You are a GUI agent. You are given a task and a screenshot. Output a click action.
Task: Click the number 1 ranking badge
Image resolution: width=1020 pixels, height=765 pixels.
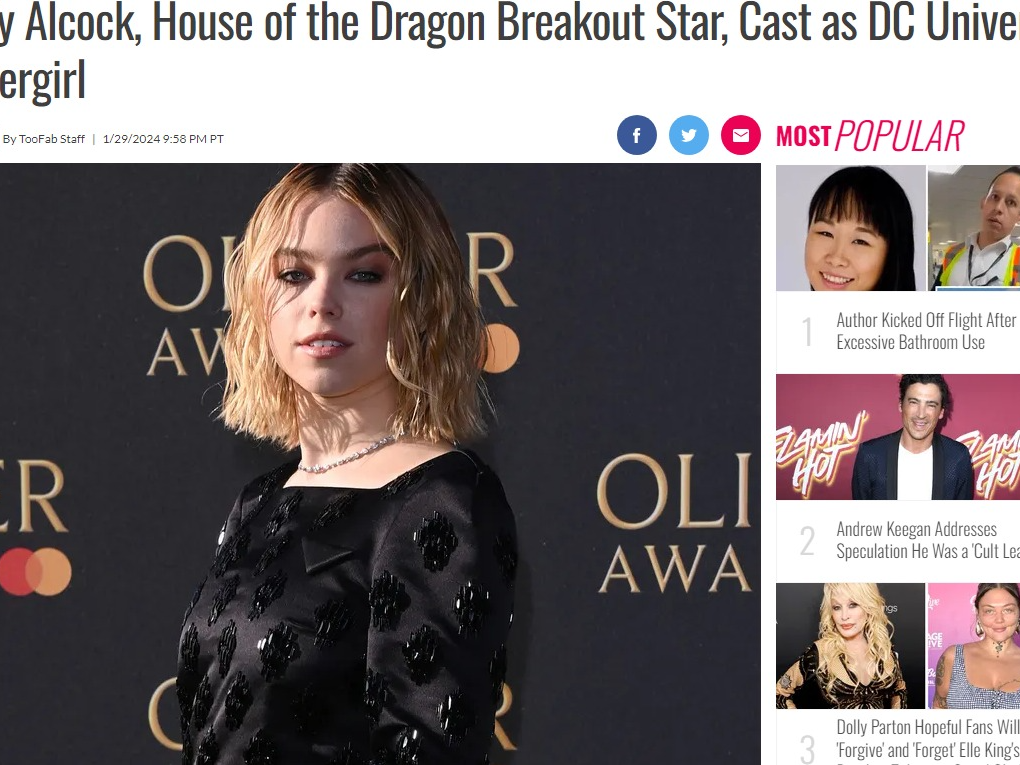807,331
